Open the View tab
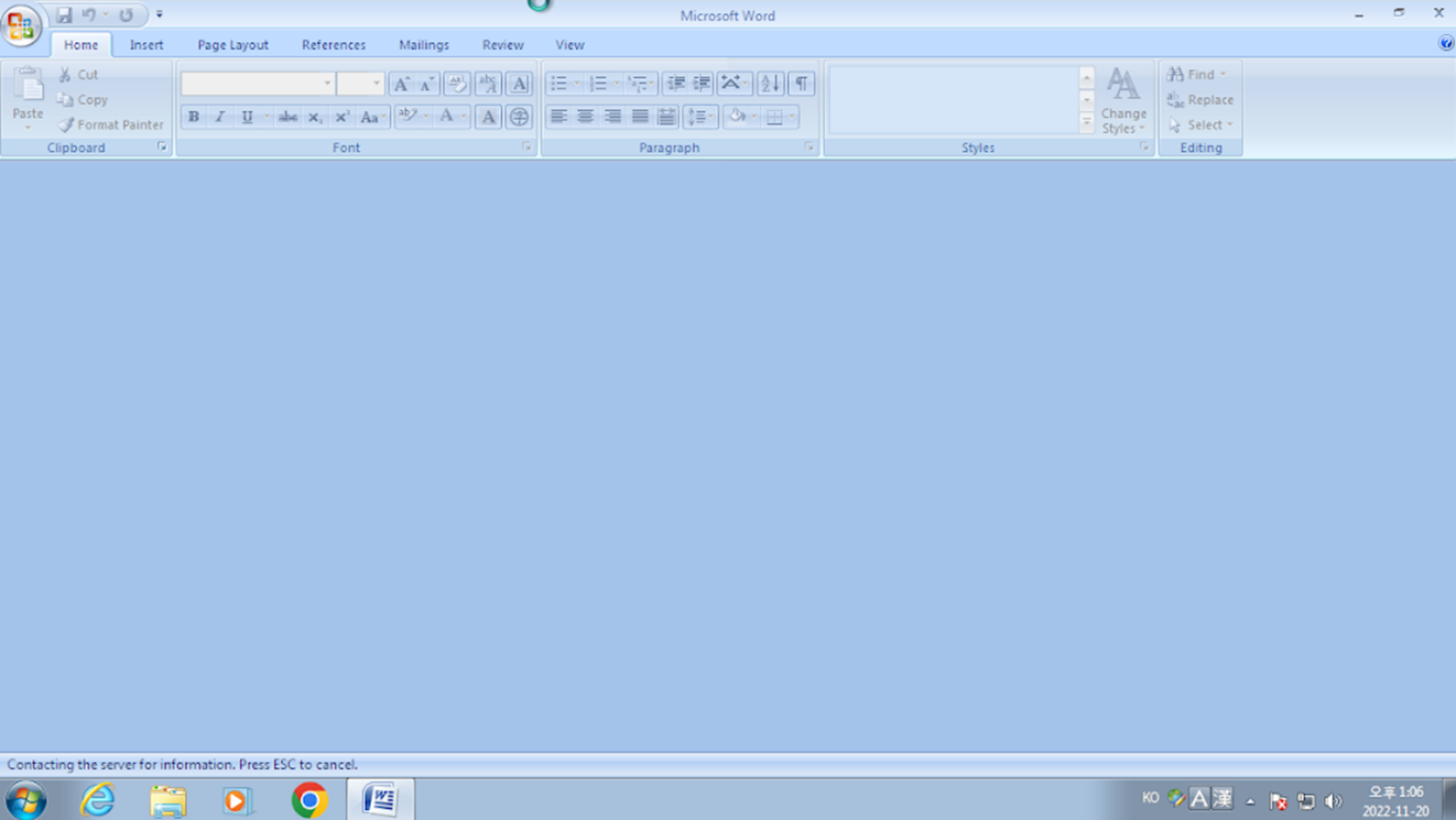1456x820 pixels. (570, 44)
